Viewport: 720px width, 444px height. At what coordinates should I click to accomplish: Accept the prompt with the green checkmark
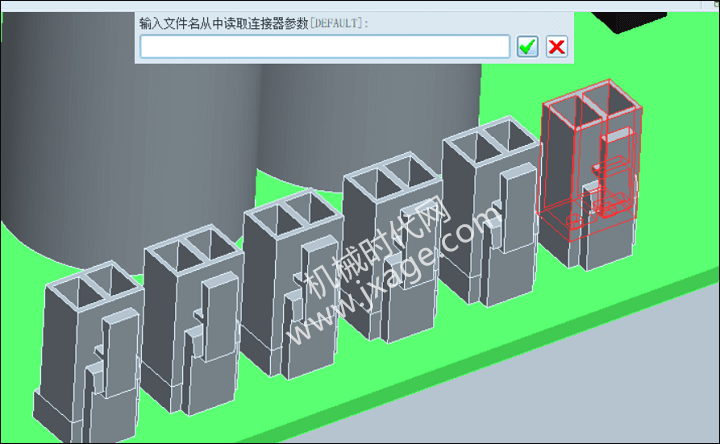click(x=527, y=46)
